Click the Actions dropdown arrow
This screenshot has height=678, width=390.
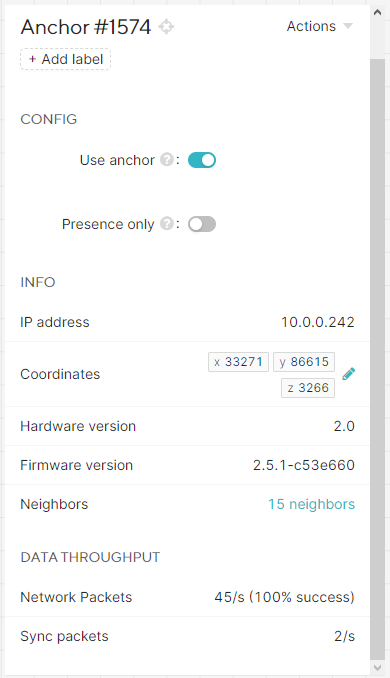[x=348, y=26]
